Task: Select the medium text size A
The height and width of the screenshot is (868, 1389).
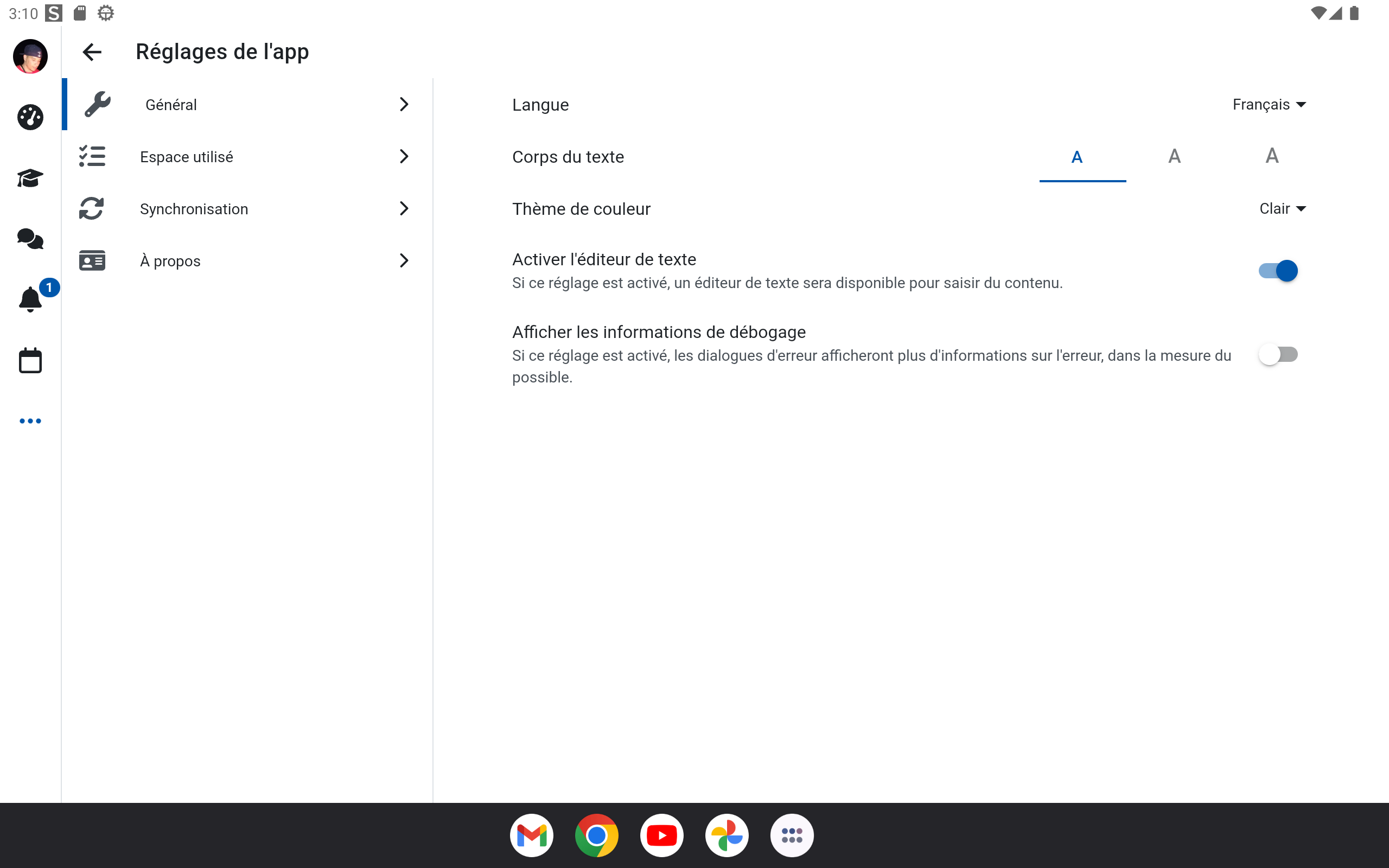Action: (1174, 157)
